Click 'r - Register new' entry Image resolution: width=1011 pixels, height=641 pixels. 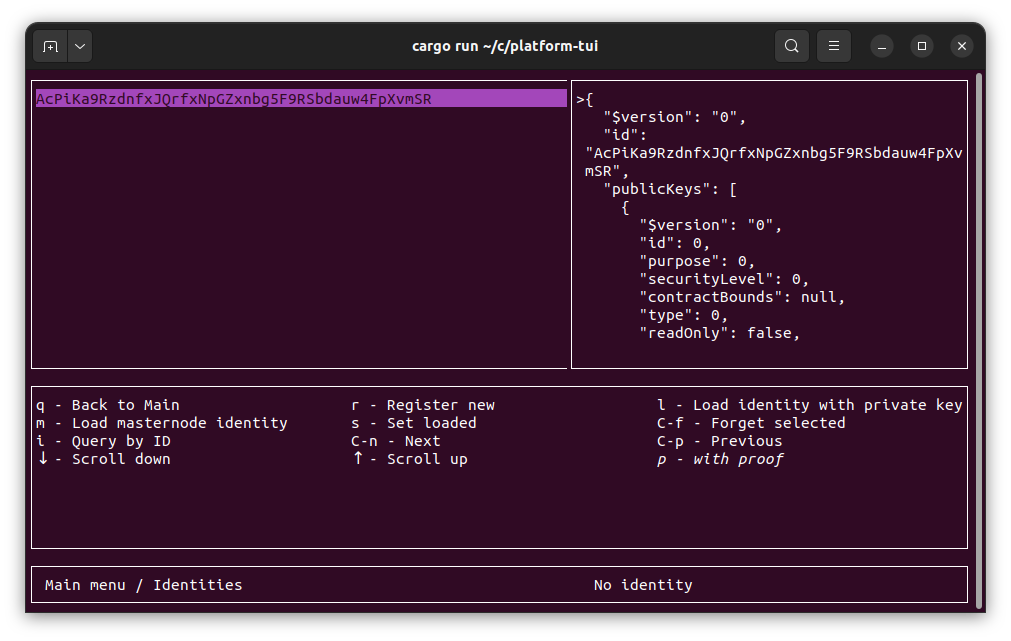tap(423, 405)
